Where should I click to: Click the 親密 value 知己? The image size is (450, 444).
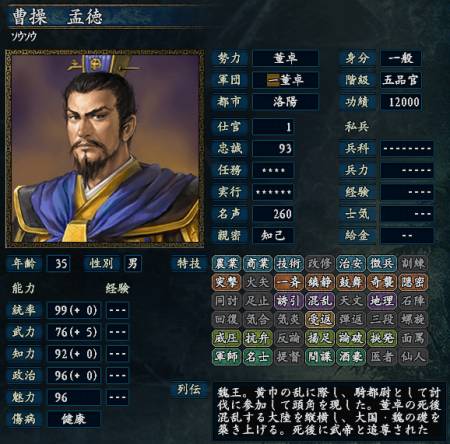tap(273, 235)
